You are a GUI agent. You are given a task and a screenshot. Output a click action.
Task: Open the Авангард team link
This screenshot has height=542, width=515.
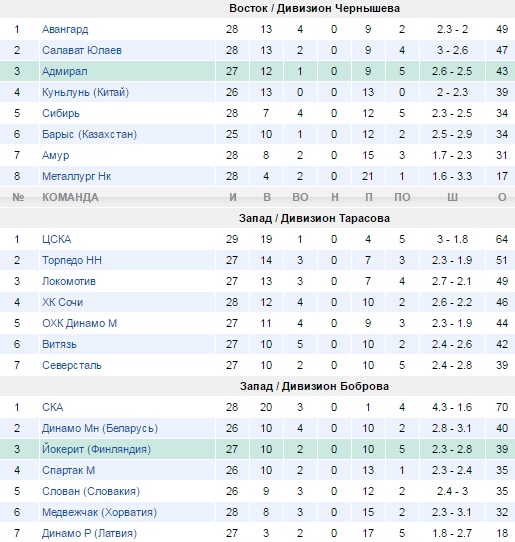pyautogui.click(x=65, y=29)
